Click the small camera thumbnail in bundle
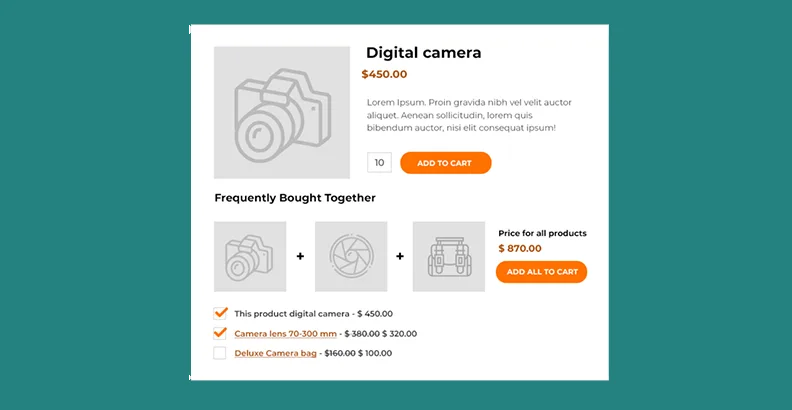The height and width of the screenshot is (410, 792). [x=250, y=257]
